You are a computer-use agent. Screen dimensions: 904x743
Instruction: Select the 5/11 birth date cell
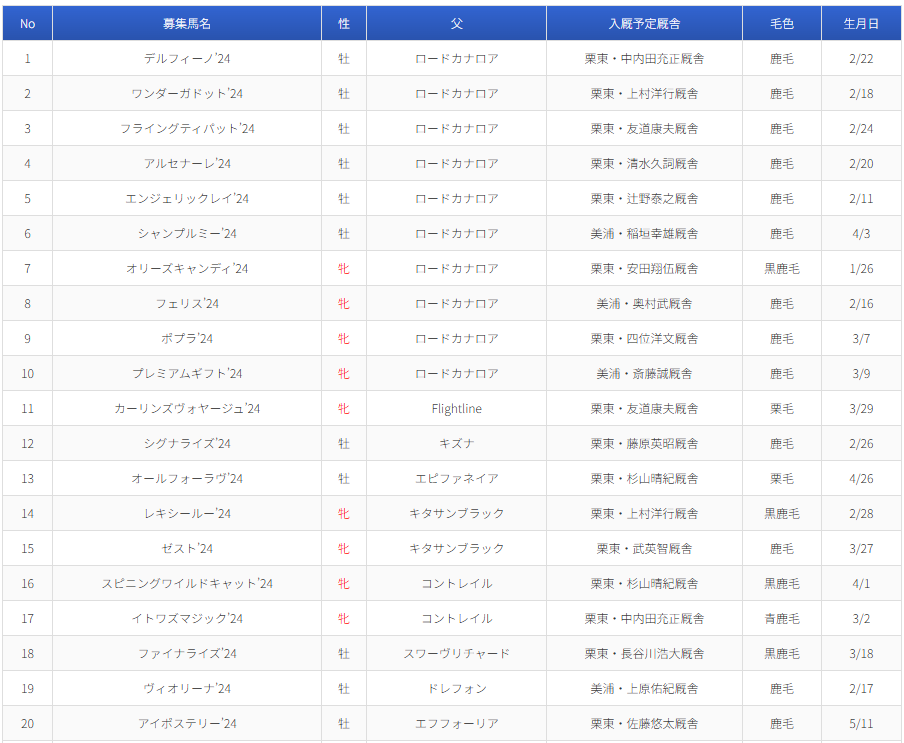coord(861,724)
